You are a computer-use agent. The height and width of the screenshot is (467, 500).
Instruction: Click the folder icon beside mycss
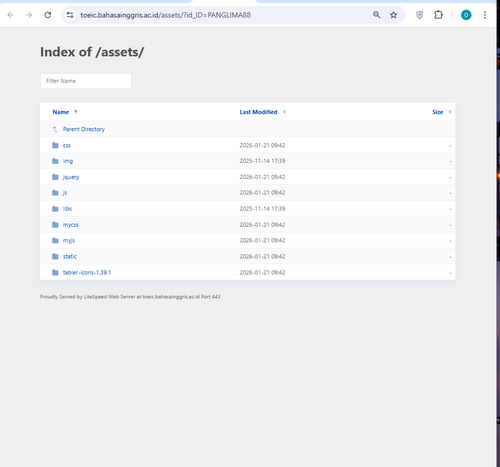pos(55,225)
